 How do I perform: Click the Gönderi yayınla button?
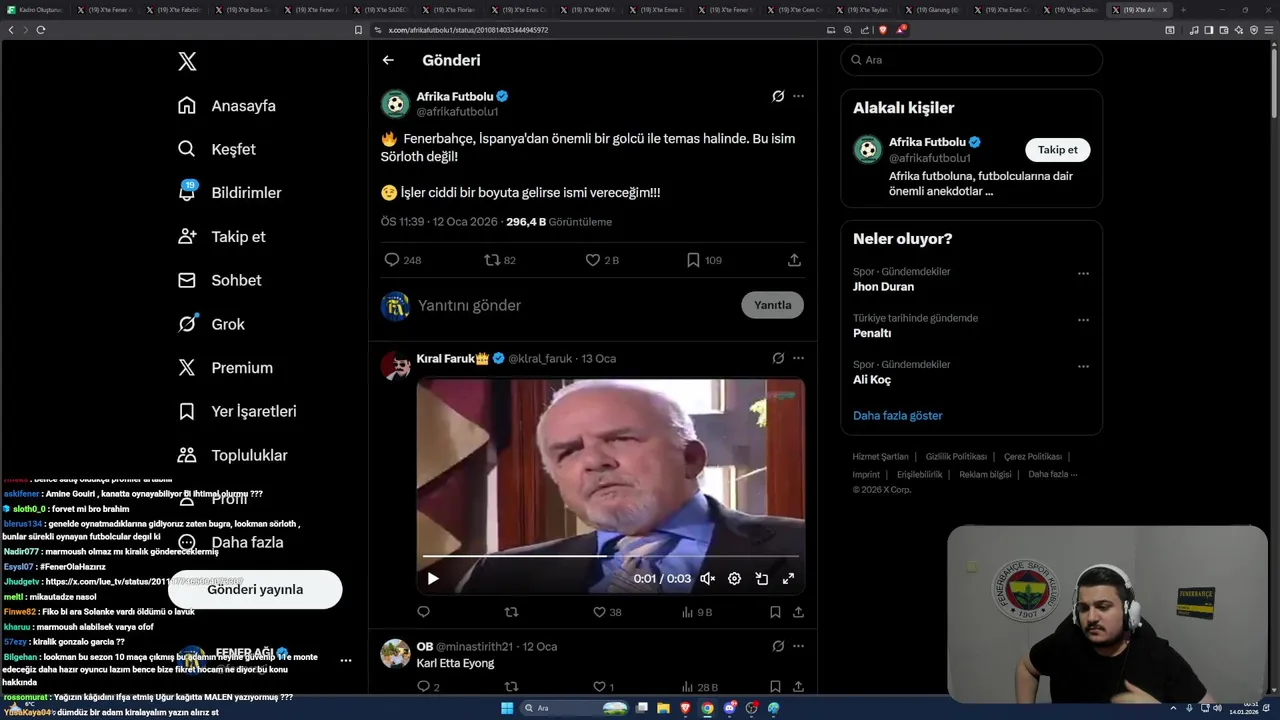coord(255,589)
